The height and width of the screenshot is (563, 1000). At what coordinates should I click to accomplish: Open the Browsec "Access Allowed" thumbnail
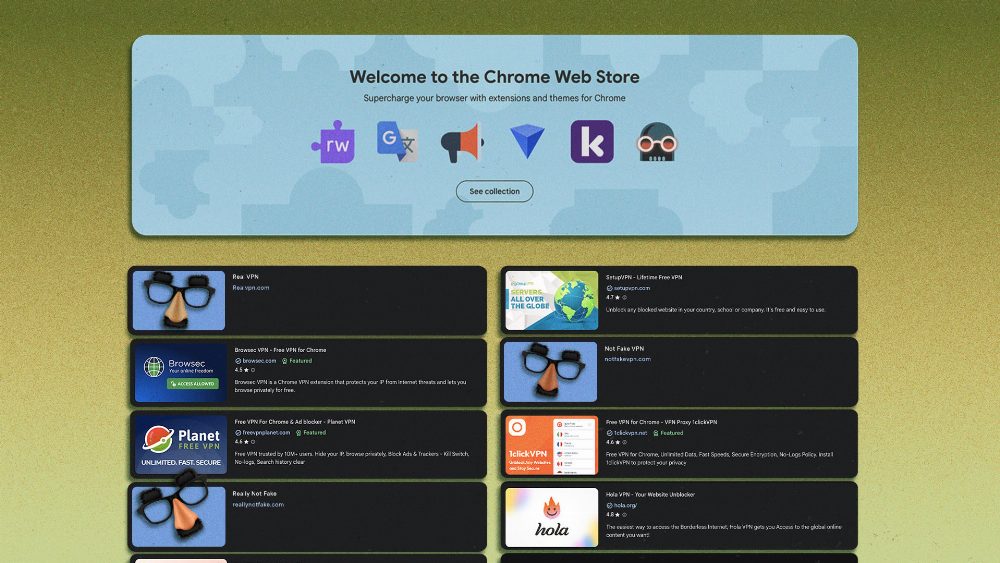180,373
